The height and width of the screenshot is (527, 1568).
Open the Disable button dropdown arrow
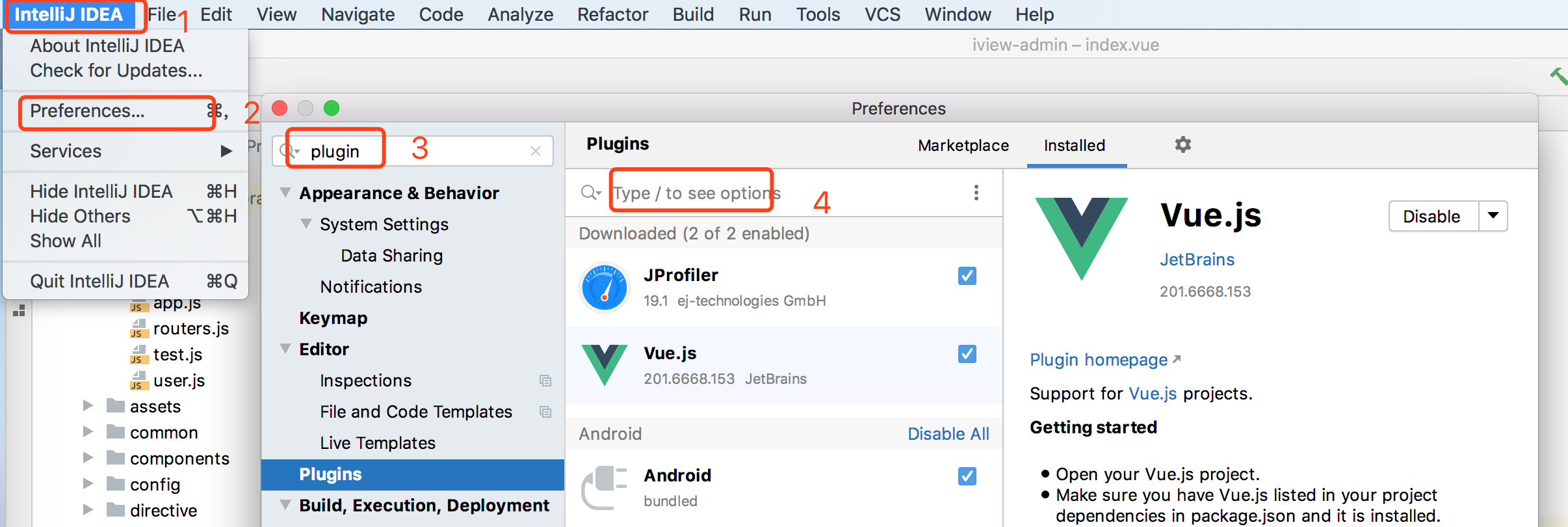[x=1493, y=216]
